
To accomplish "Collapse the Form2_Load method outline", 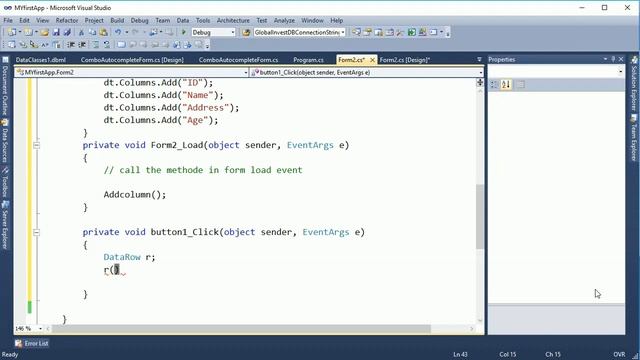I will pos(36,145).
